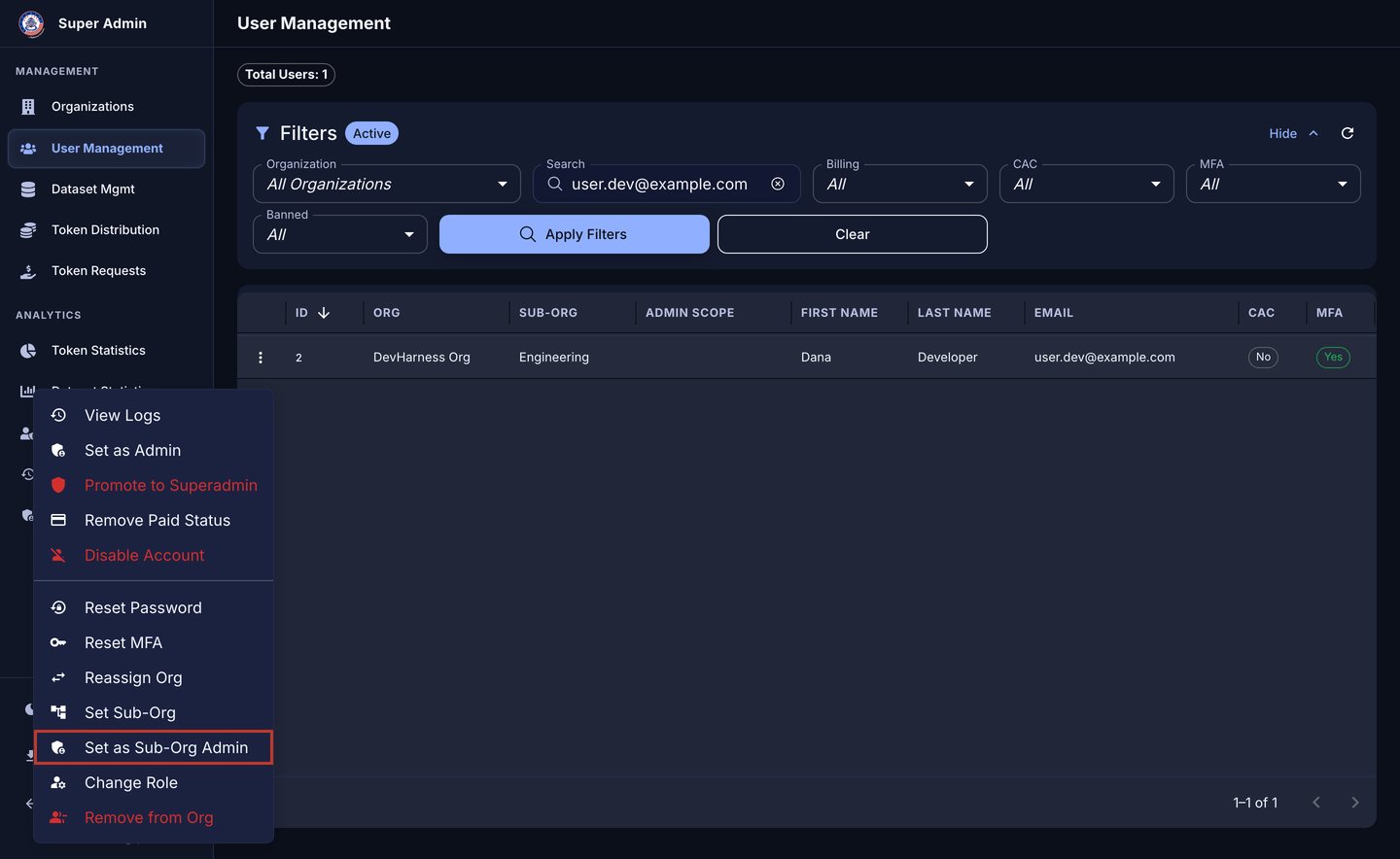Screen dimensions: 1400x859
Task: Open User Management in the sidebar
Action: coord(107,149)
